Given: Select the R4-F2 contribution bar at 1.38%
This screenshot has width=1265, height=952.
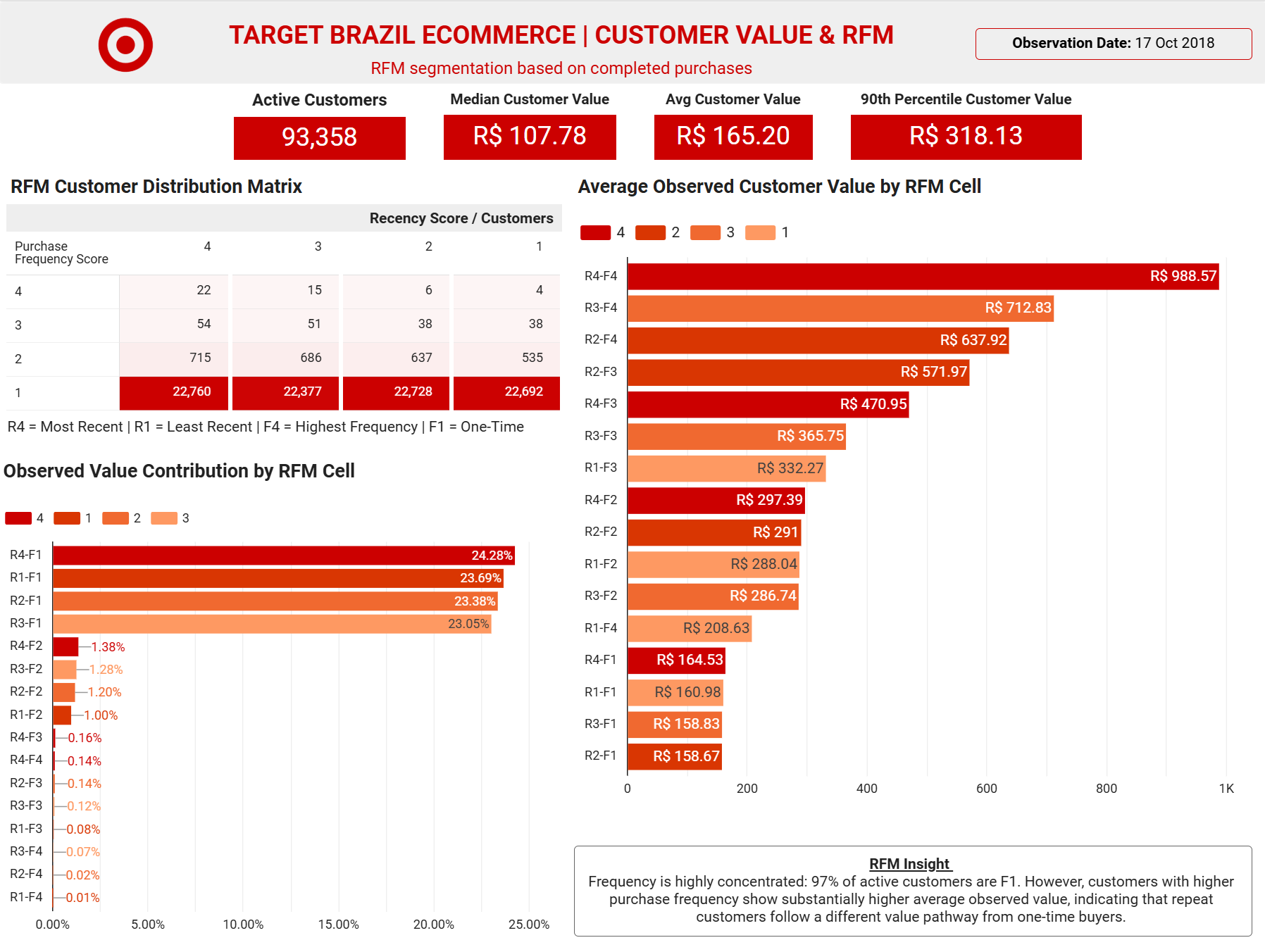Looking at the screenshot, I should pos(66,646).
